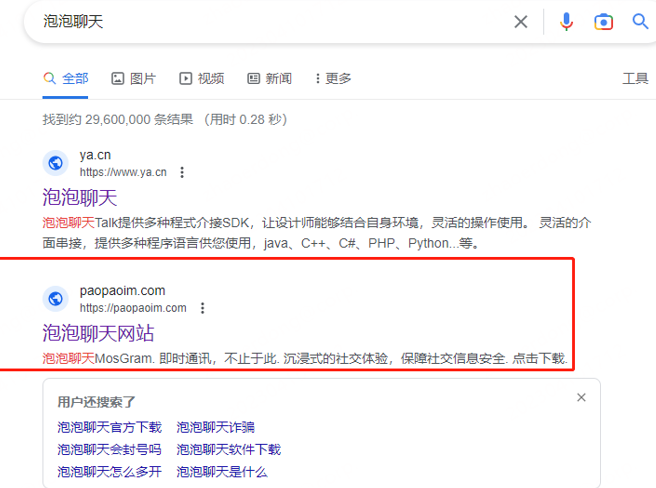Click the paopaoim.com site name text
656x488 pixels.
[122, 290]
